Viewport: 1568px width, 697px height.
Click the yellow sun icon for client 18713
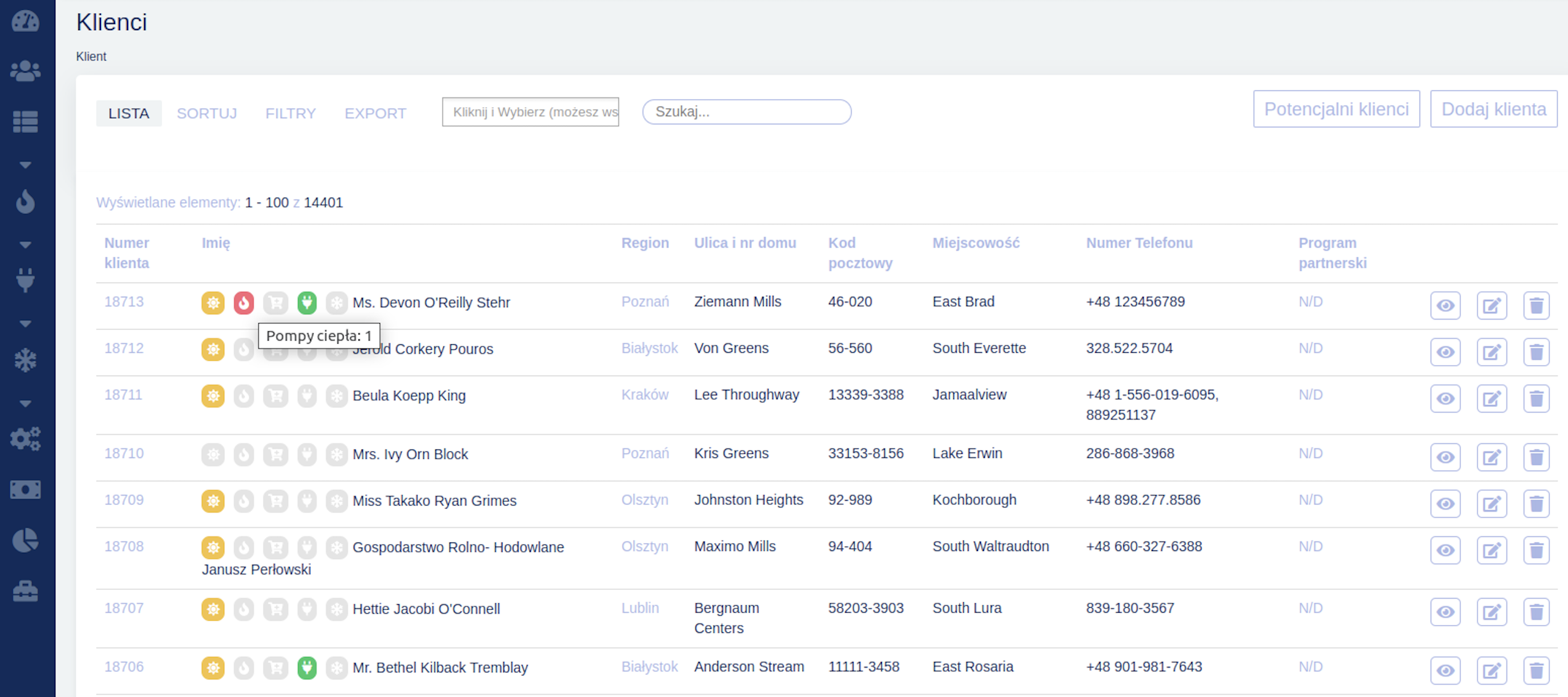(213, 303)
